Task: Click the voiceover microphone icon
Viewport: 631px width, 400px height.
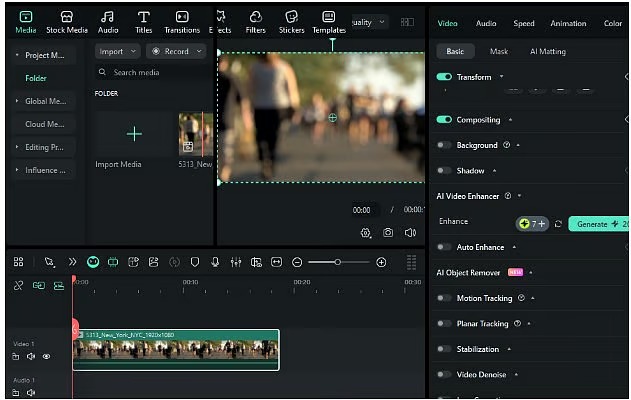Action: point(215,262)
